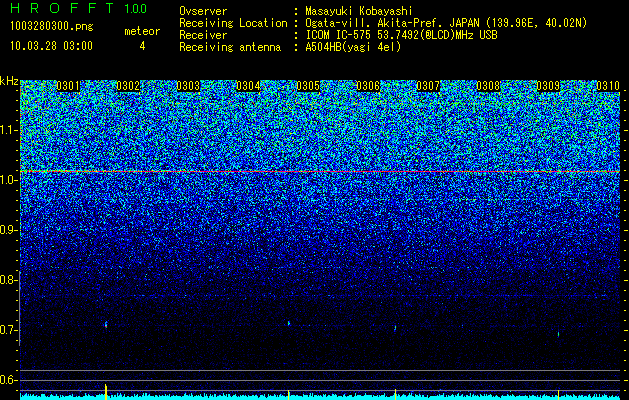Click the yellow power spike below 0305
This screenshot has height=400, width=629.
[x=288, y=394]
